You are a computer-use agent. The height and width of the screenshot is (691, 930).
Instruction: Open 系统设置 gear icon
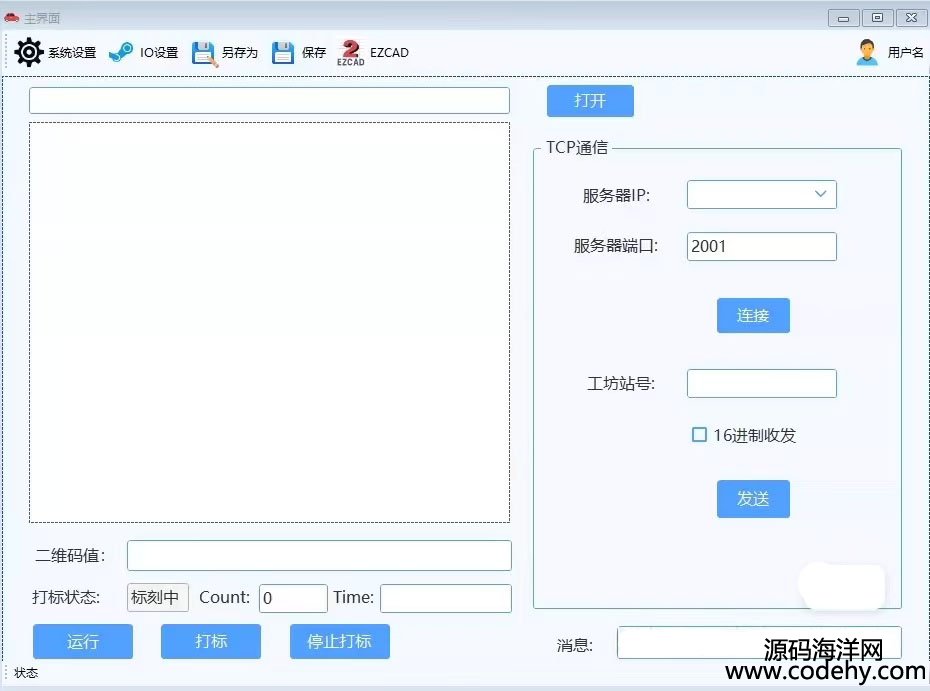click(30, 52)
